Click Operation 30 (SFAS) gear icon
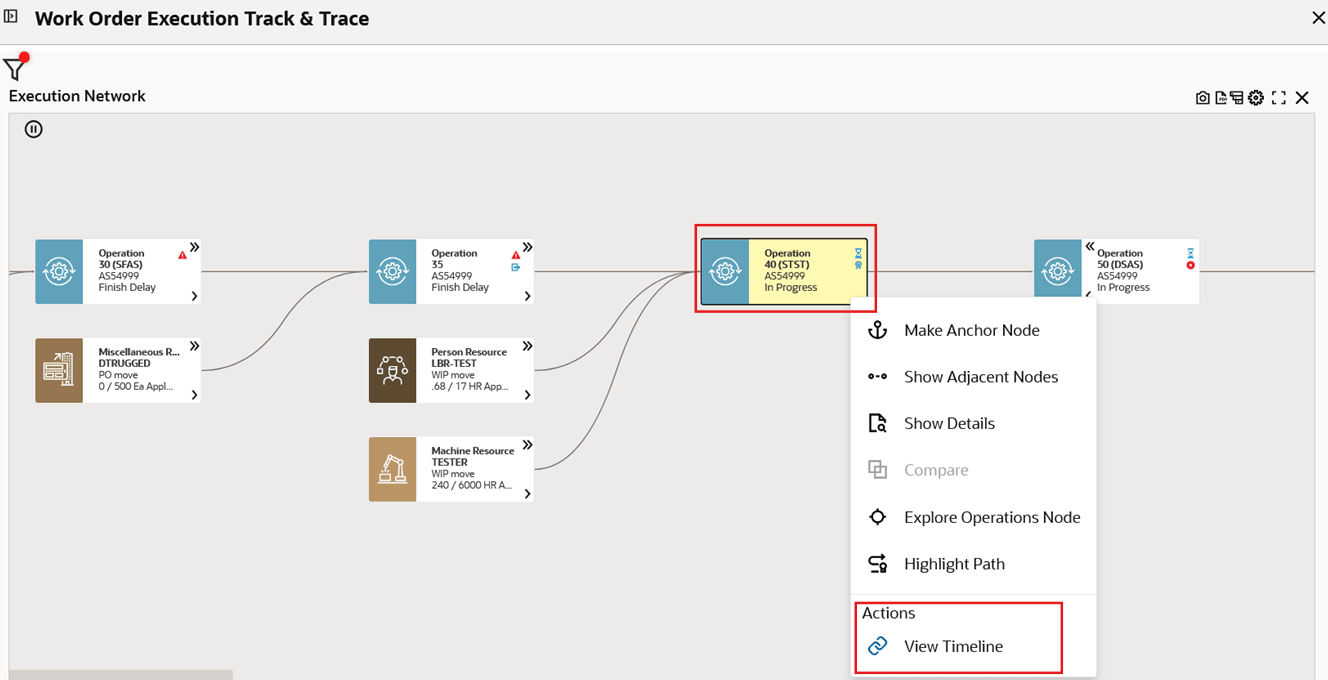Screen dimensions: 1328x680 (x=59, y=271)
